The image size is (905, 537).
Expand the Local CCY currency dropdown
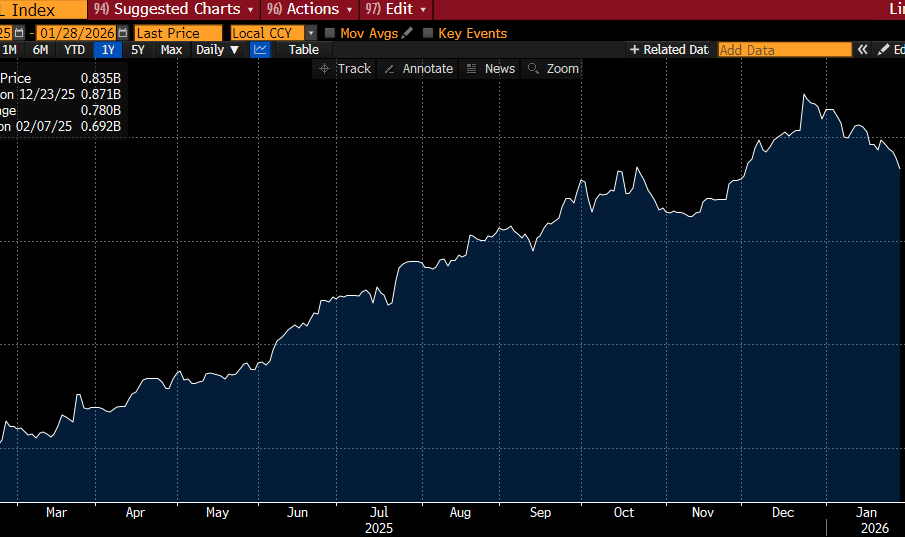click(x=311, y=33)
